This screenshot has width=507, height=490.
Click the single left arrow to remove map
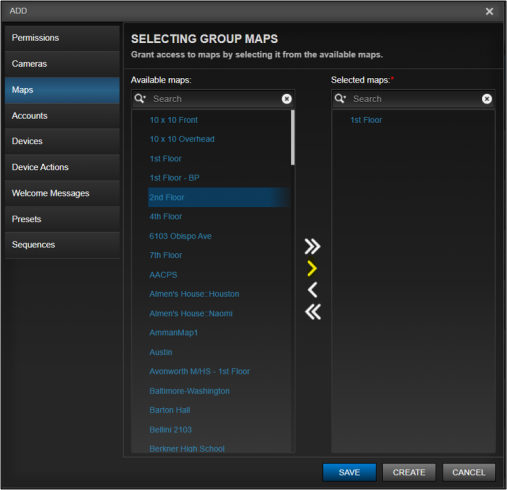coord(312,290)
